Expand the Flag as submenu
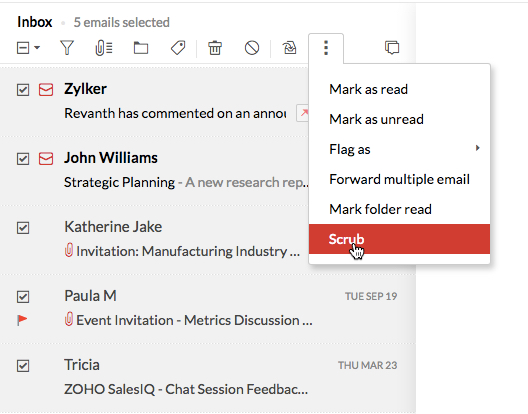Image resolution: width=528 pixels, height=414 pixels. tap(399, 149)
